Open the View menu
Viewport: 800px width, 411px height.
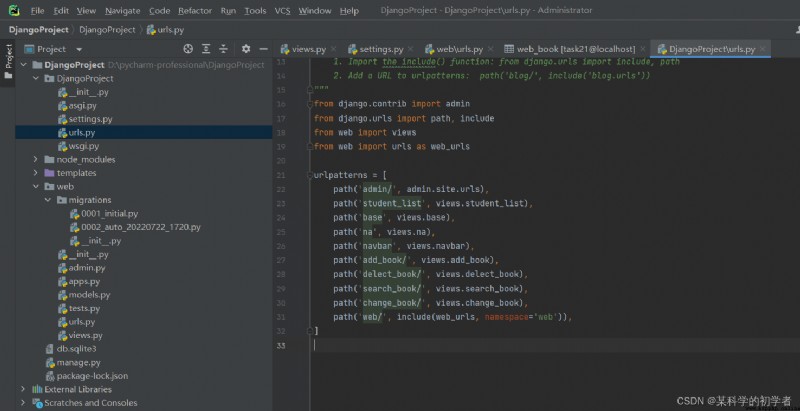86,11
